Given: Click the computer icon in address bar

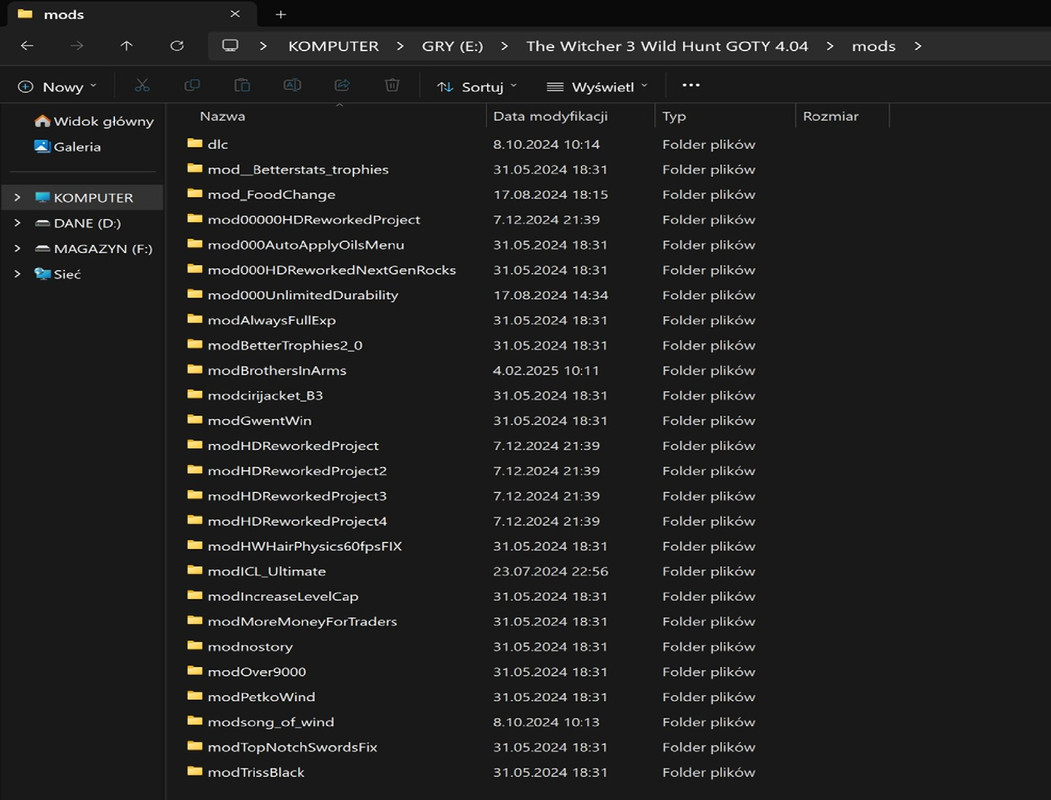Looking at the screenshot, I should [x=230, y=46].
